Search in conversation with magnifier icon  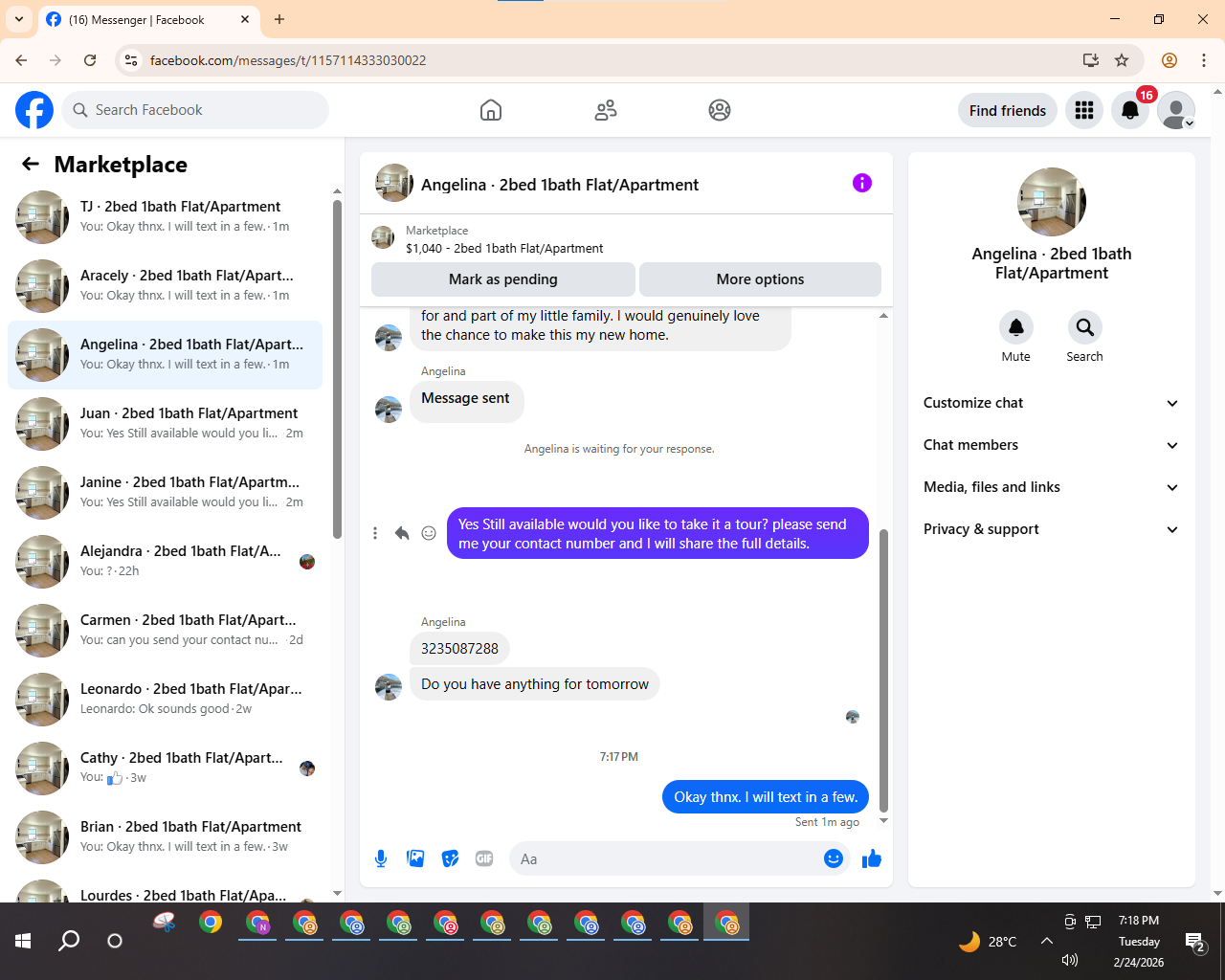1084,327
